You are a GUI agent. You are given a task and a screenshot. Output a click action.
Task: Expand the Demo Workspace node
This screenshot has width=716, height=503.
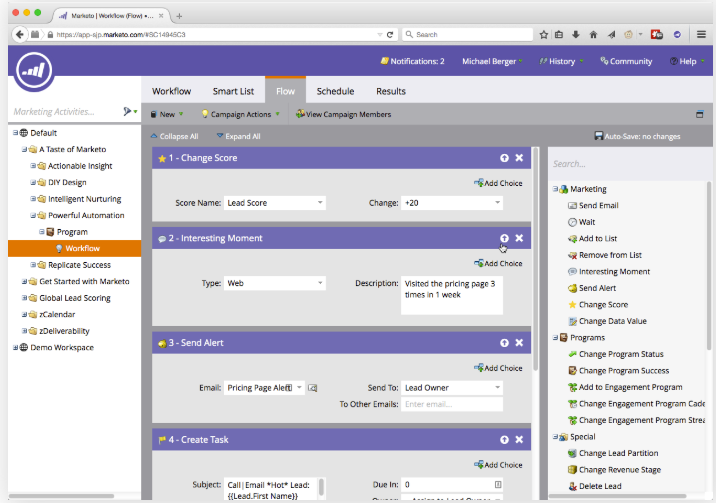(16, 347)
